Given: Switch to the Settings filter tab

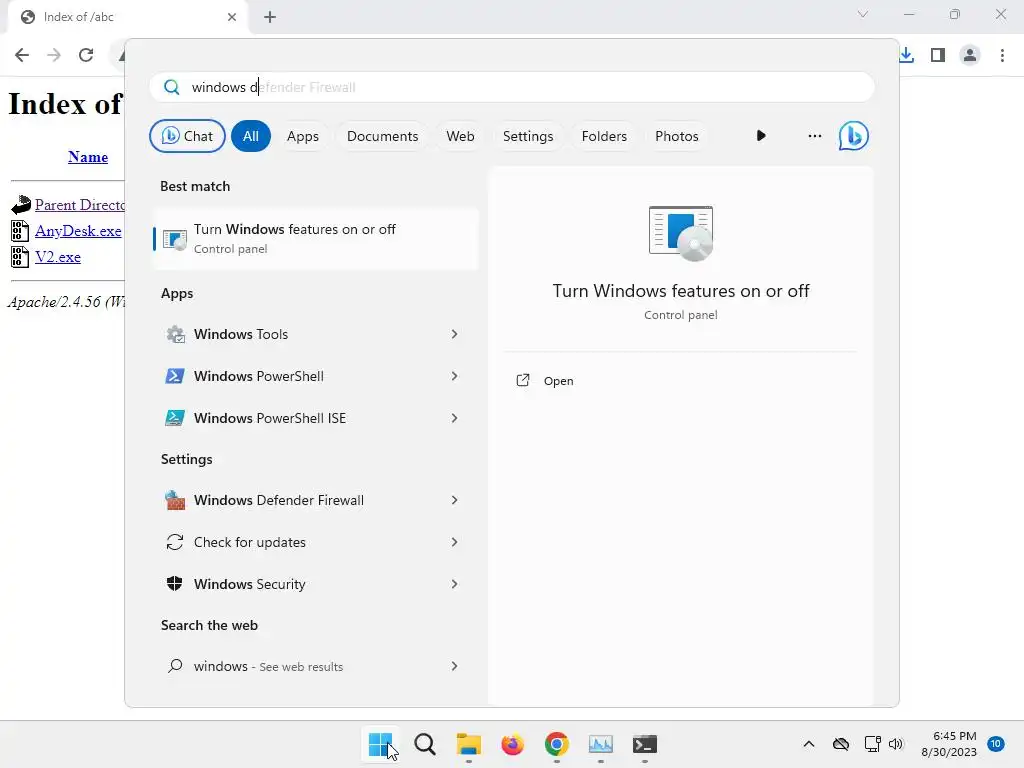Looking at the screenshot, I should coord(528,136).
